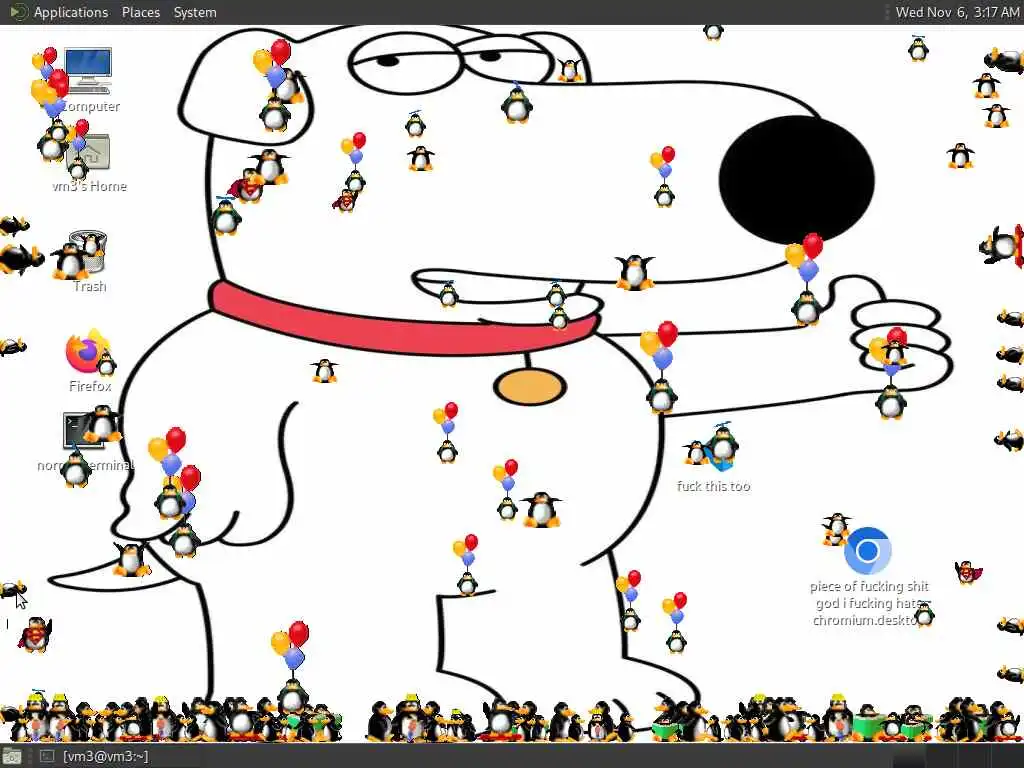Image resolution: width=1024 pixels, height=768 pixels.
Task: Open the Applications menu
Action: [71, 12]
